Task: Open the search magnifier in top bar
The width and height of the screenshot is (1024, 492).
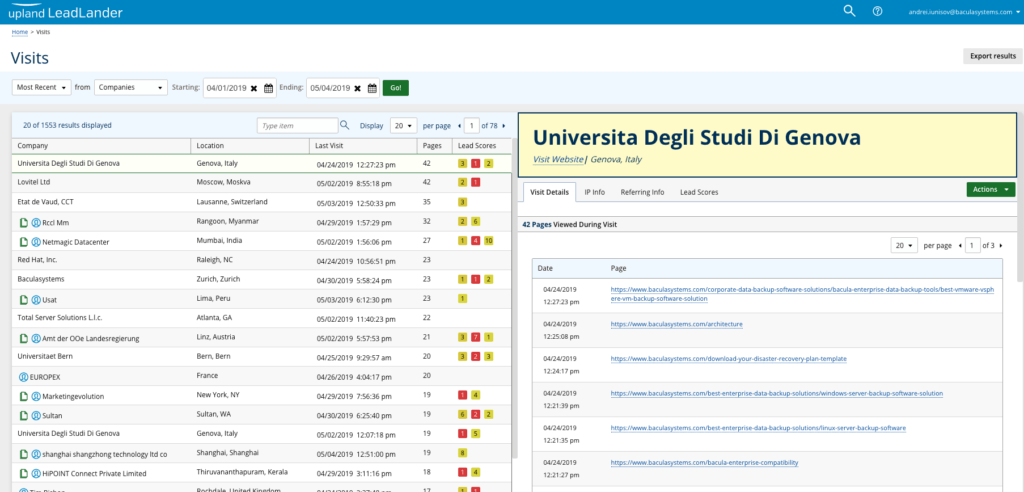Action: point(849,11)
